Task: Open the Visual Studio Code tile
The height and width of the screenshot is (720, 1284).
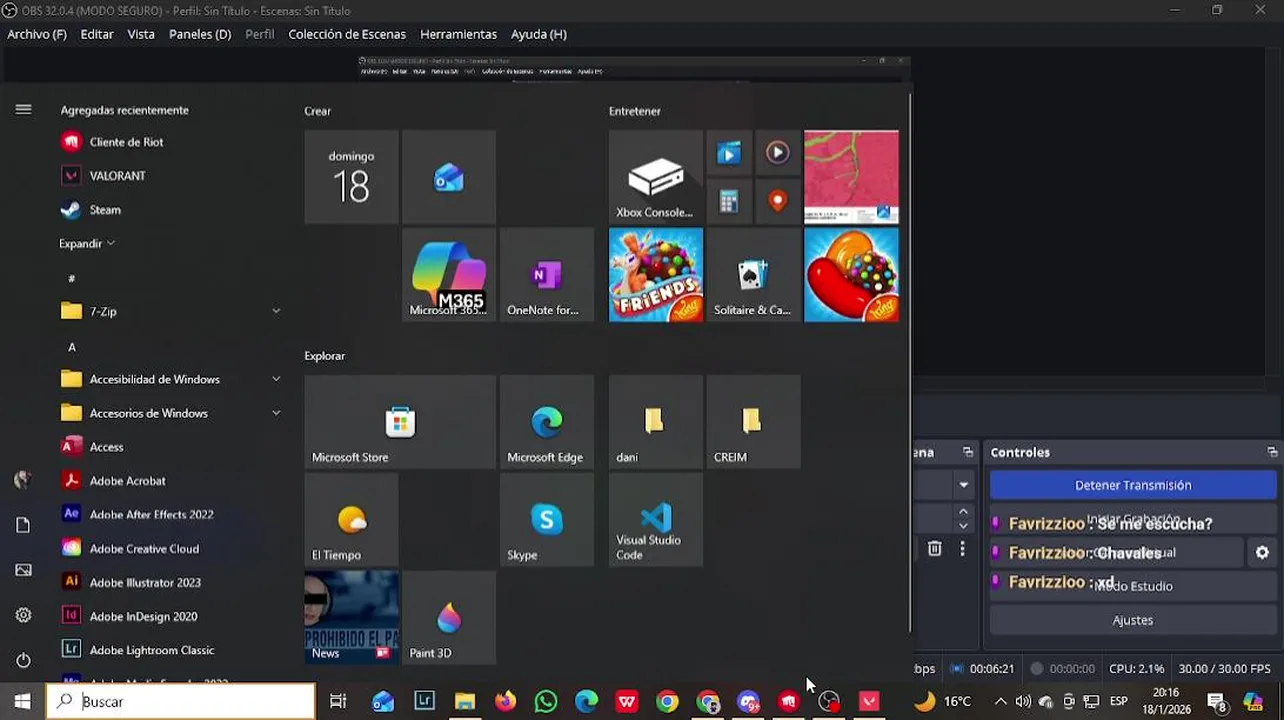Action: click(655, 520)
